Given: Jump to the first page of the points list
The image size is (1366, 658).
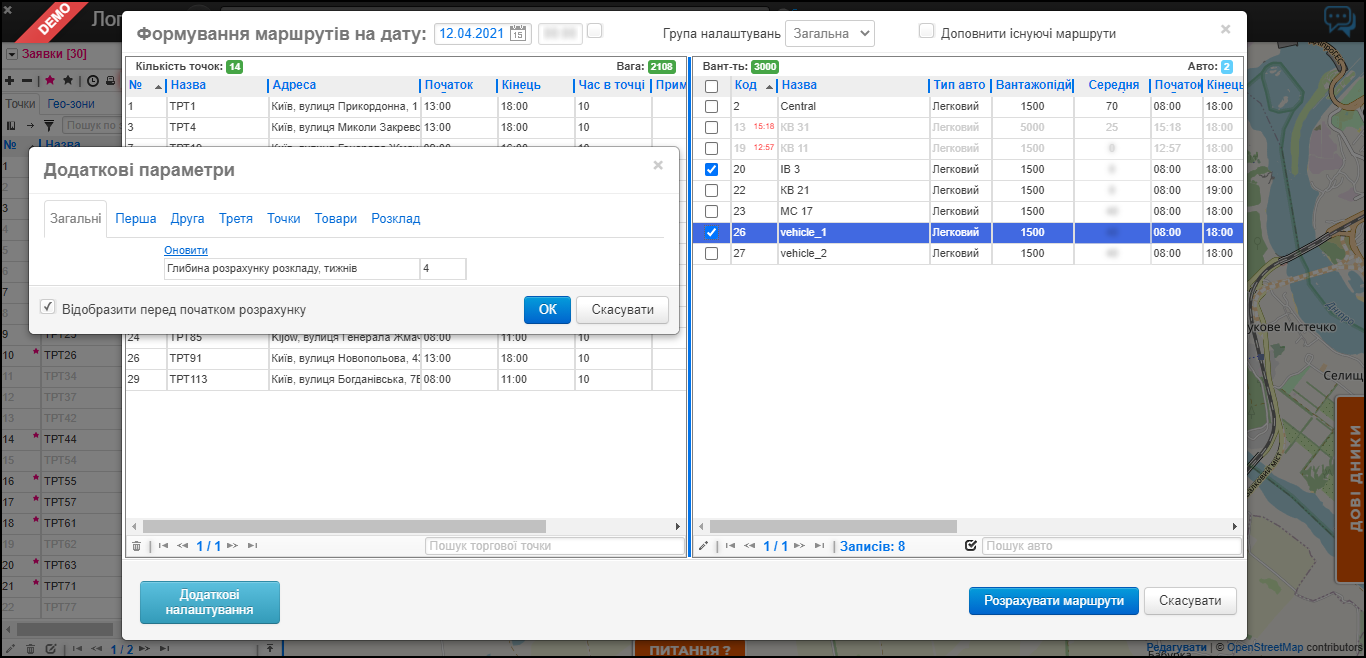Looking at the screenshot, I should [x=163, y=546].
